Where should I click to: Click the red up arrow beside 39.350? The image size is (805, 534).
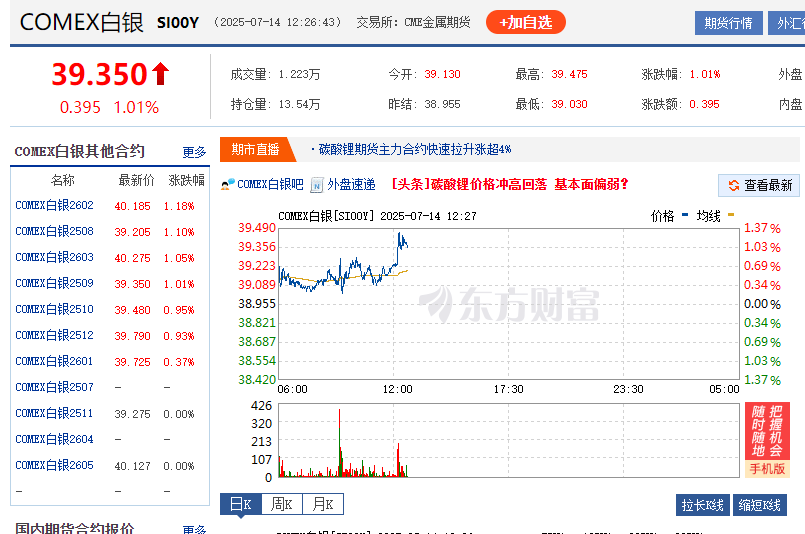160,73
